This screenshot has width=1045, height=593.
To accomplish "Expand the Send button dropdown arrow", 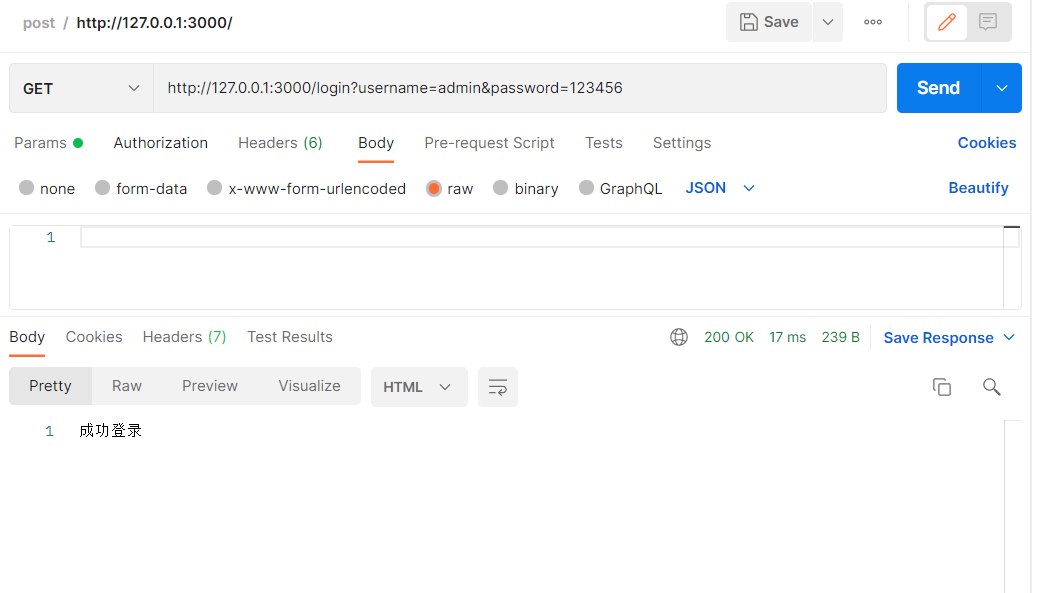I will [1002, 88].
